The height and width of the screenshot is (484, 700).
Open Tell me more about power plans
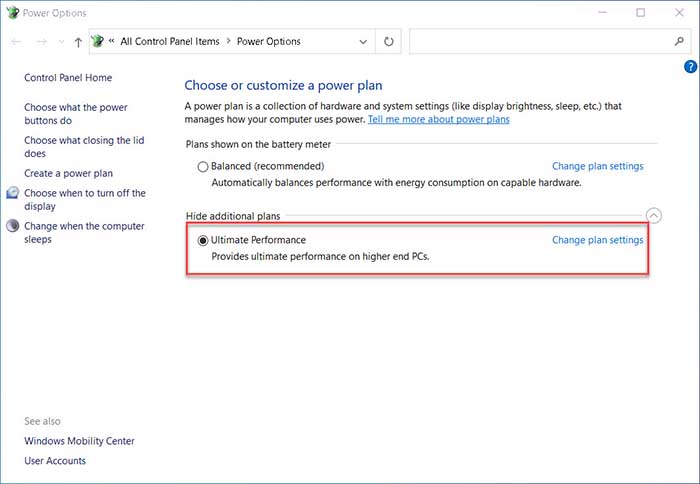pos(438,119)
